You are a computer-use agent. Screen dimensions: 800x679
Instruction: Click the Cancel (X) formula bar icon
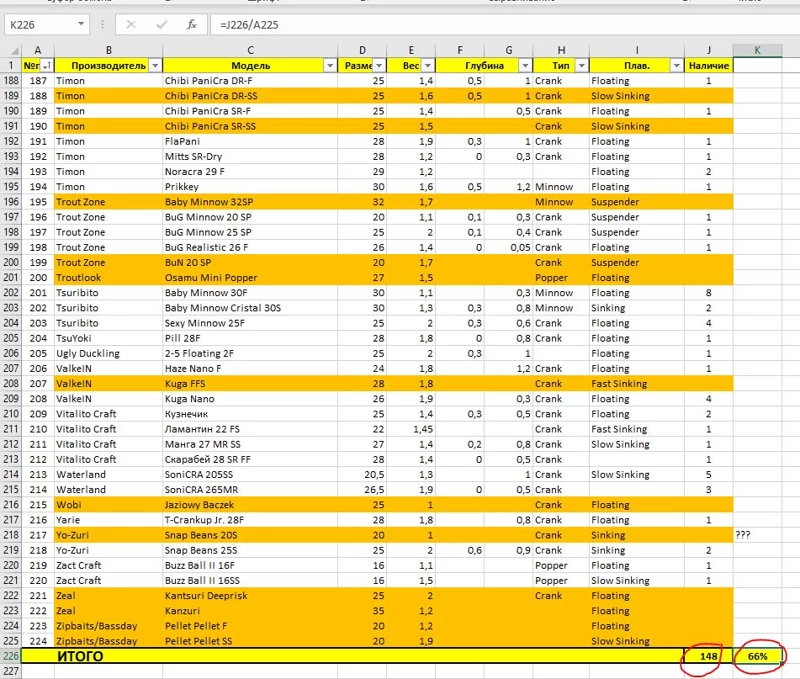click(131, 24)
